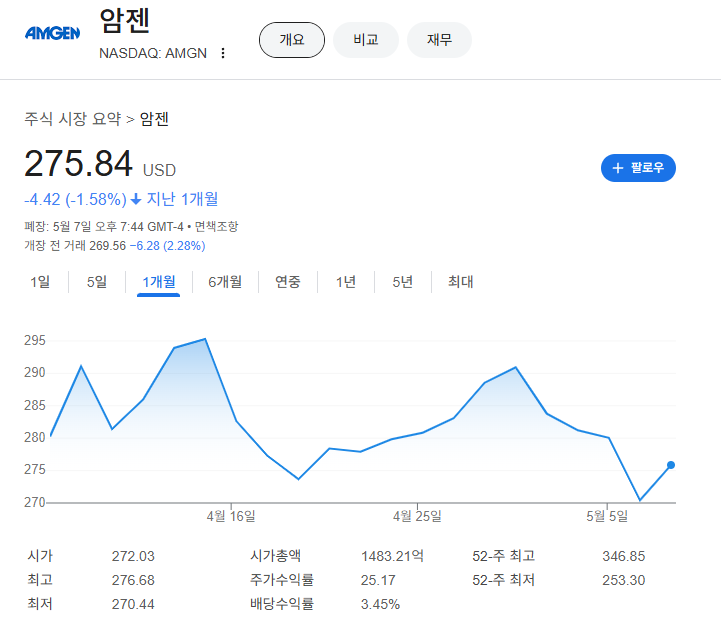
Task: Select the 5년 time range
Action: coord(403,281)
